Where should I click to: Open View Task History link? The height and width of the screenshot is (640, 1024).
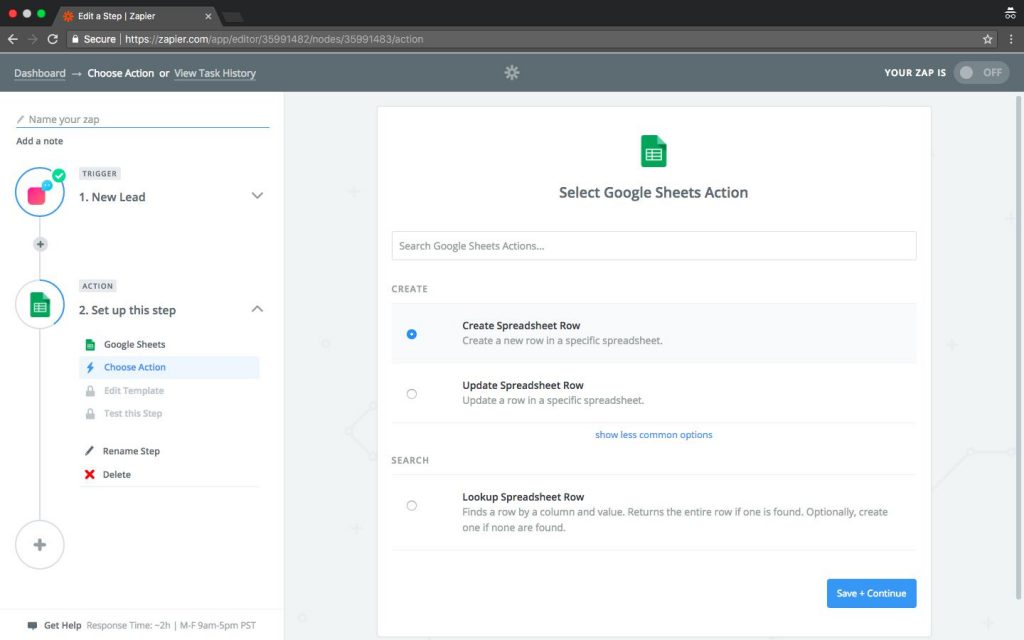point(215,73)
